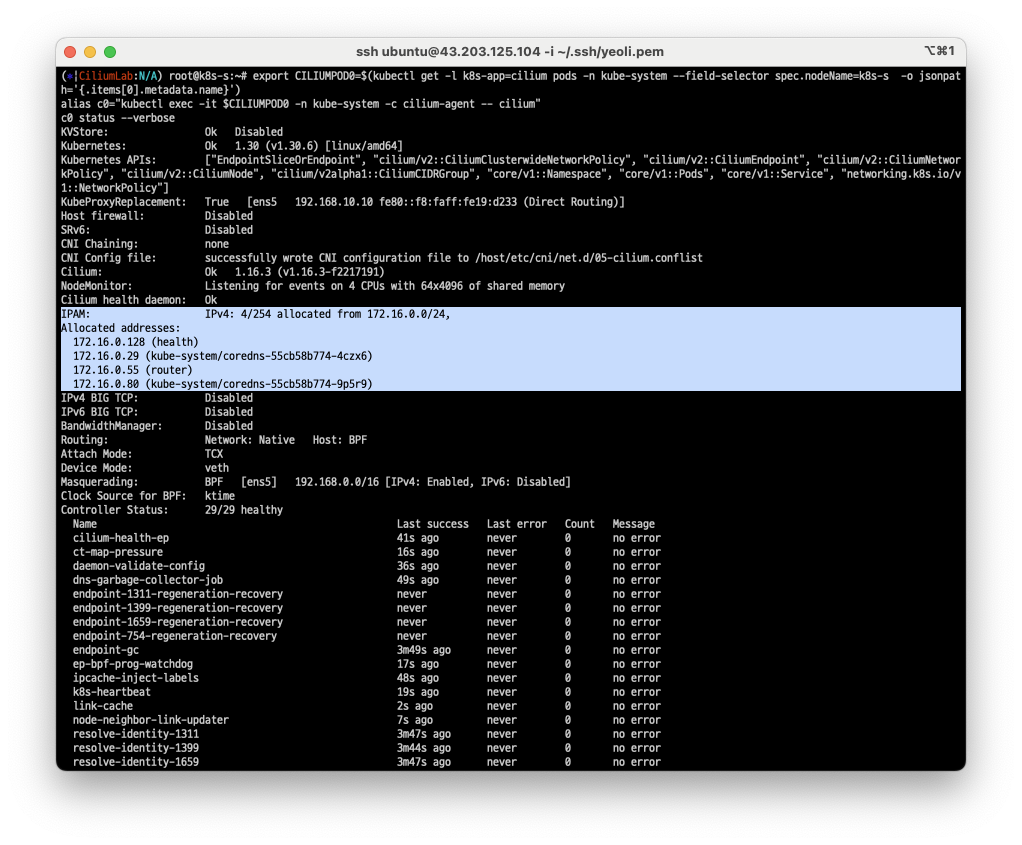
Task: Click the ⌥⌘1 shortcut indicator in title bar
Action: tap(939, 51)
